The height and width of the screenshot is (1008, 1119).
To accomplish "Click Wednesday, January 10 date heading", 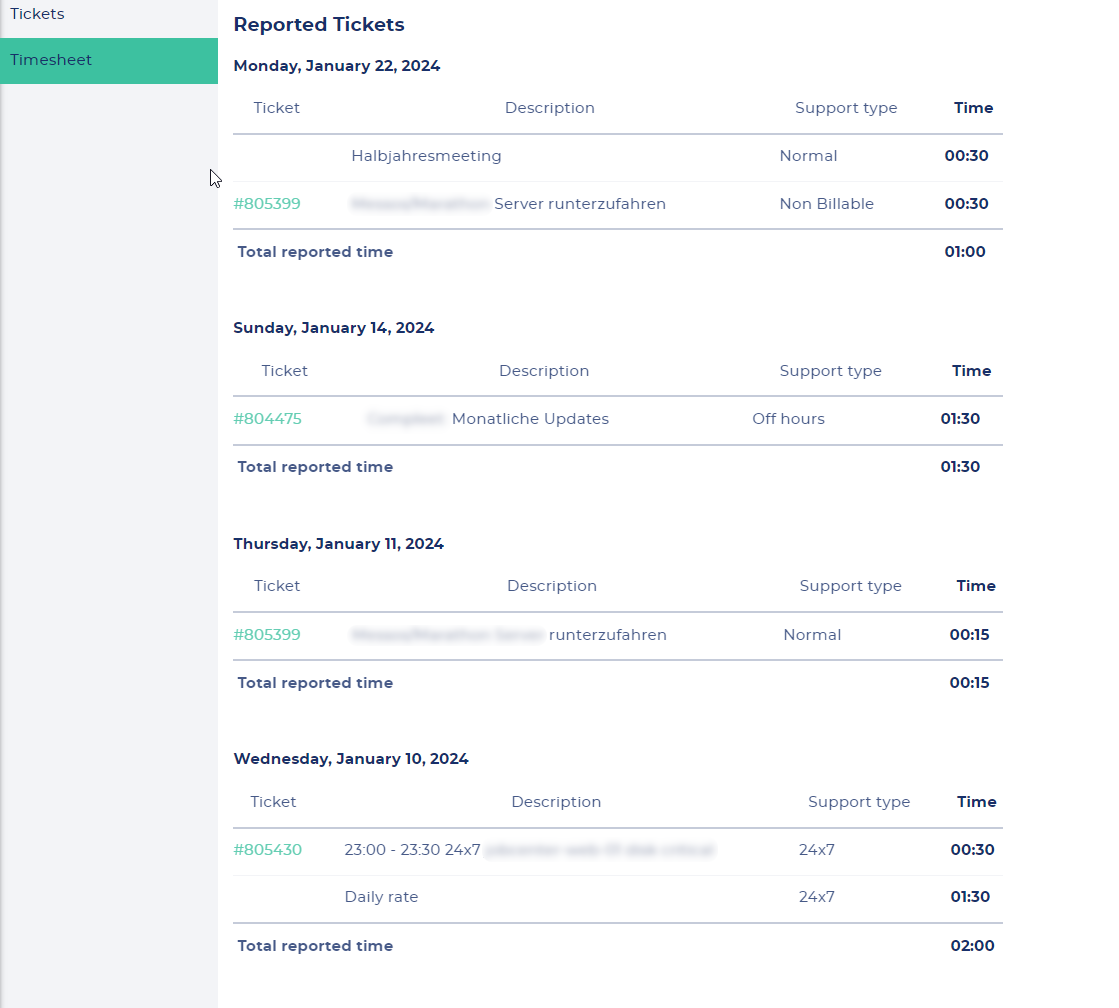I will (x=351, y=758).
